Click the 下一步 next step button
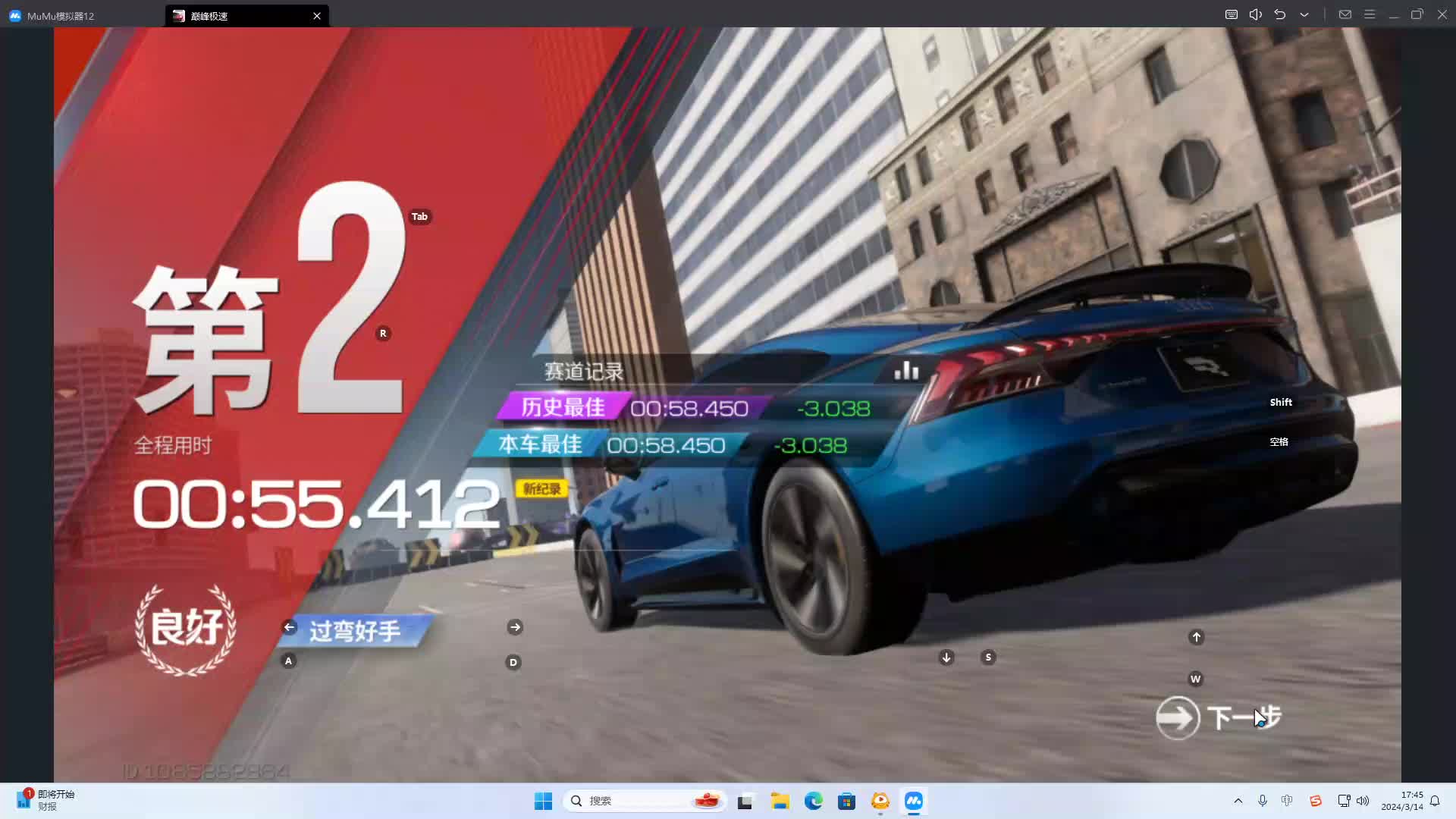The height and width of the screenshot is (819, 1456). point(1218,717)
